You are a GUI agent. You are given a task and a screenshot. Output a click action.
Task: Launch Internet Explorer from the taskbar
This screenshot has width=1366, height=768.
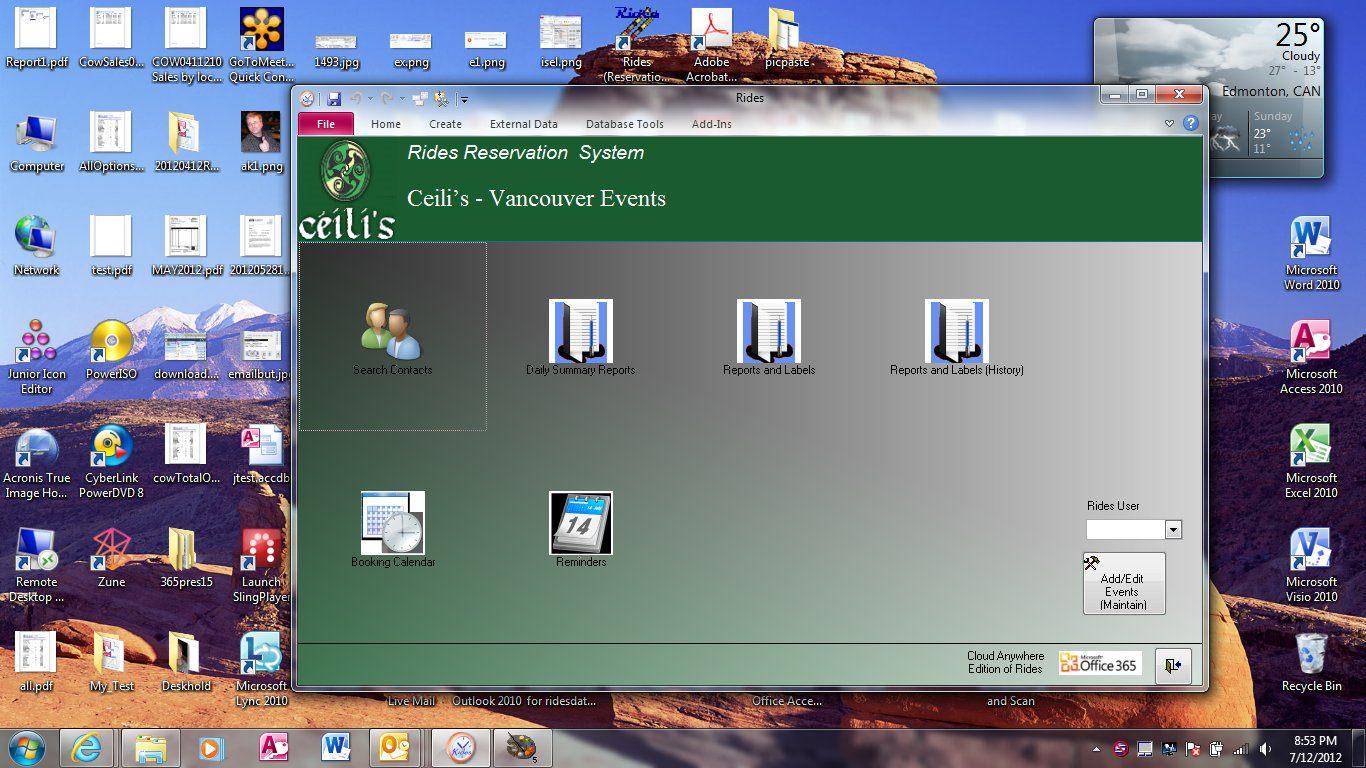coord(87,747)
